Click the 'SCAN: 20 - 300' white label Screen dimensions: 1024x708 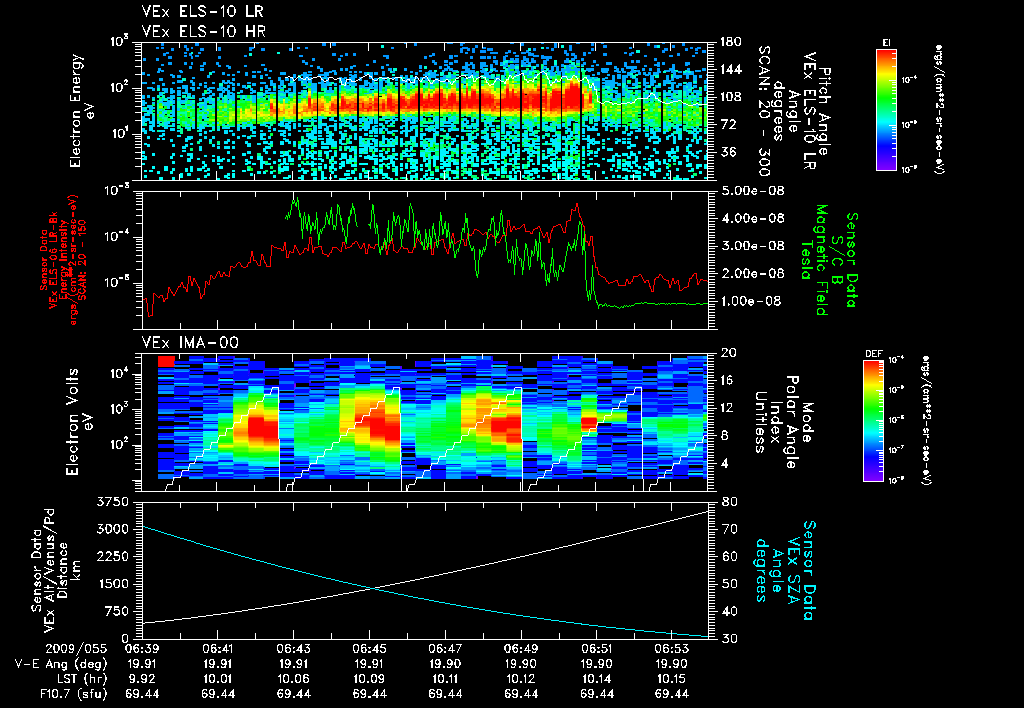(x=764, y=111)
